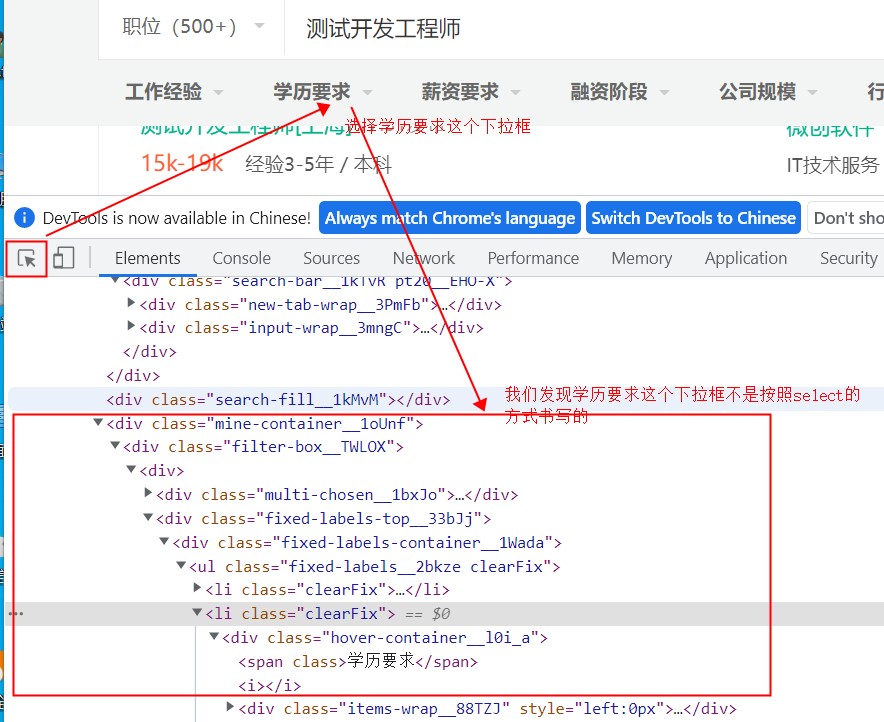The image size is (884, 722).
Task: Expand the input-wrap__3mngC div node
Action: 131,326
